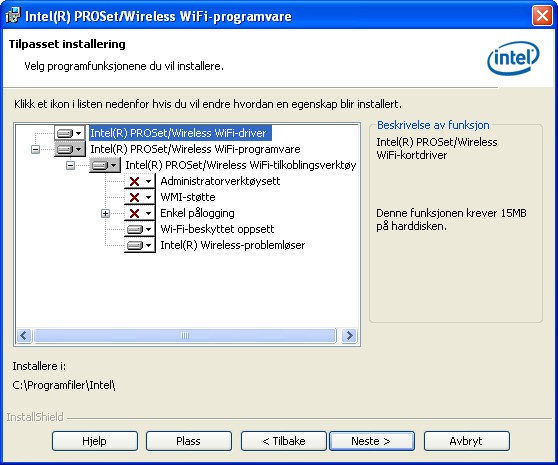The image size is (558, 465).
Task: Select the WMI-støtte feature label
Action: 188,197
